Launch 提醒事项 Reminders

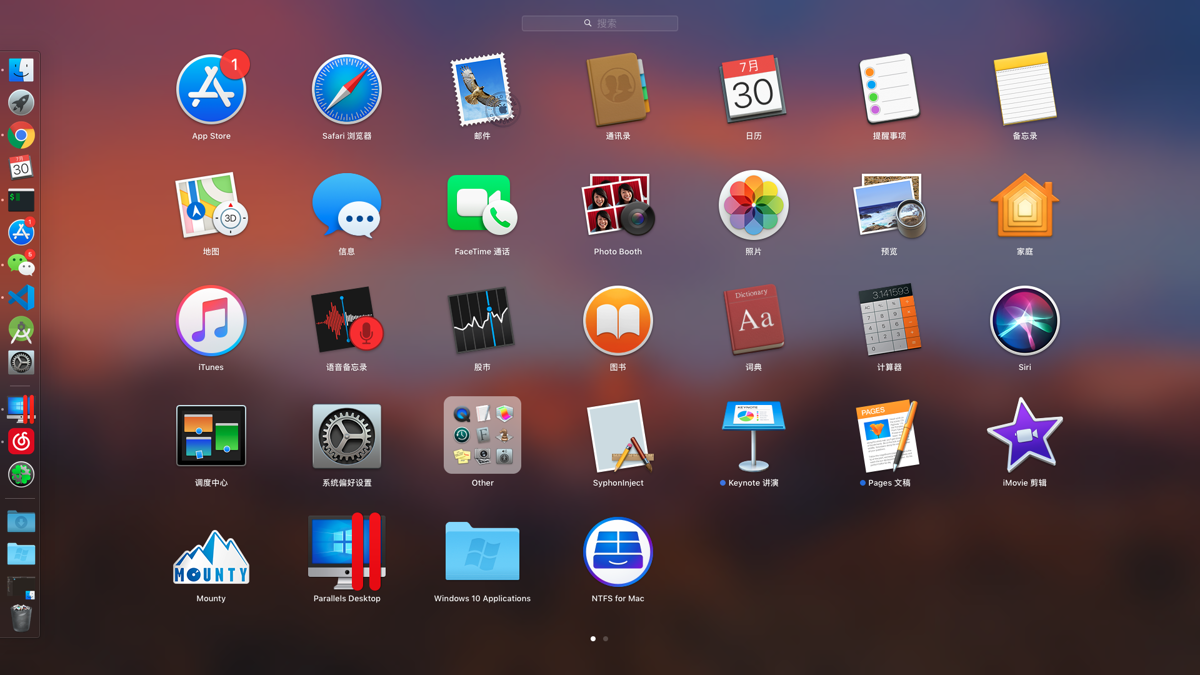click(x=889, y=90)
